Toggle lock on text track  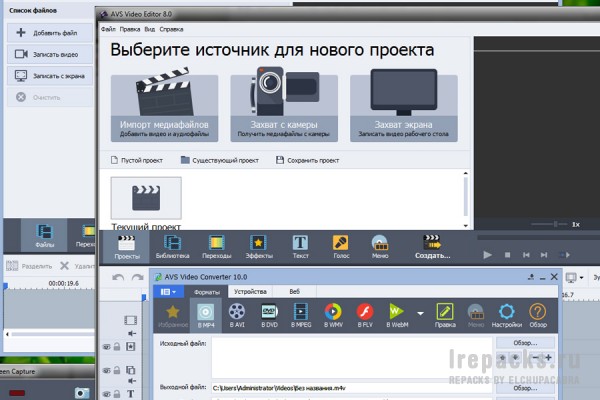coord(117,393)
